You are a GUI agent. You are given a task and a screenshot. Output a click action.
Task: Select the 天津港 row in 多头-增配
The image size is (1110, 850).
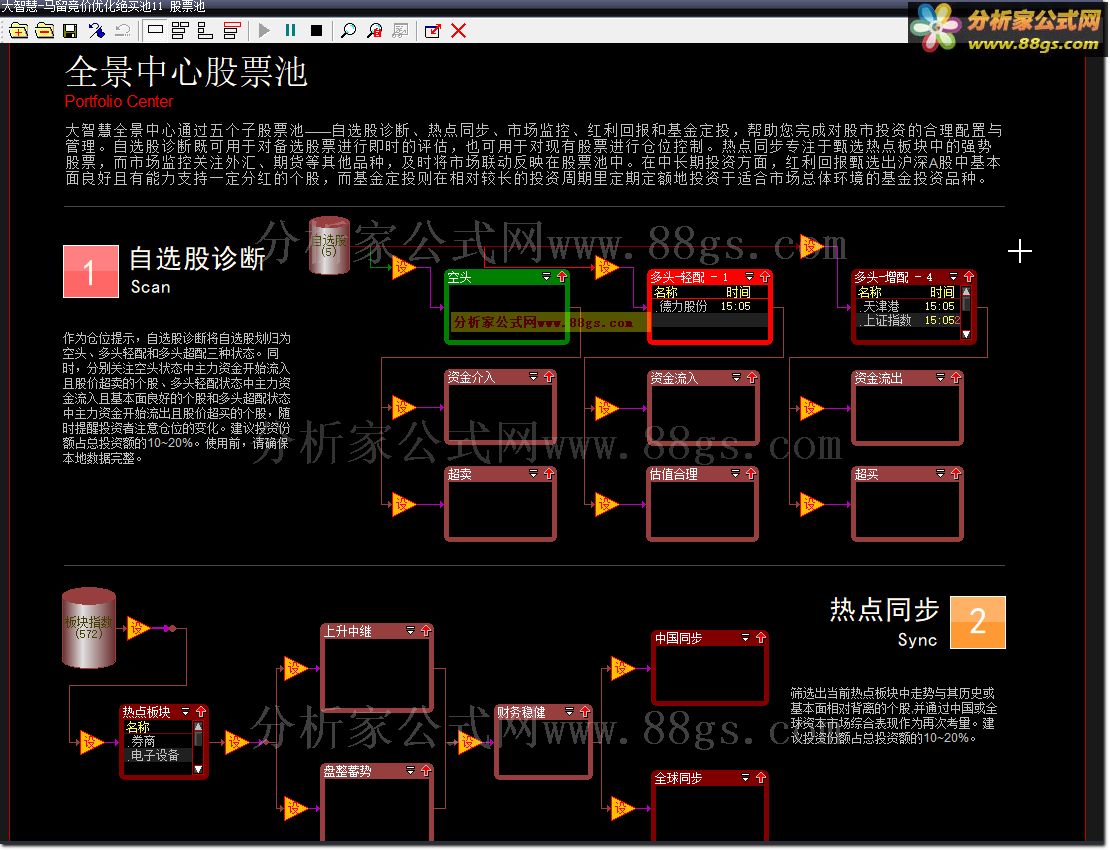908,306
